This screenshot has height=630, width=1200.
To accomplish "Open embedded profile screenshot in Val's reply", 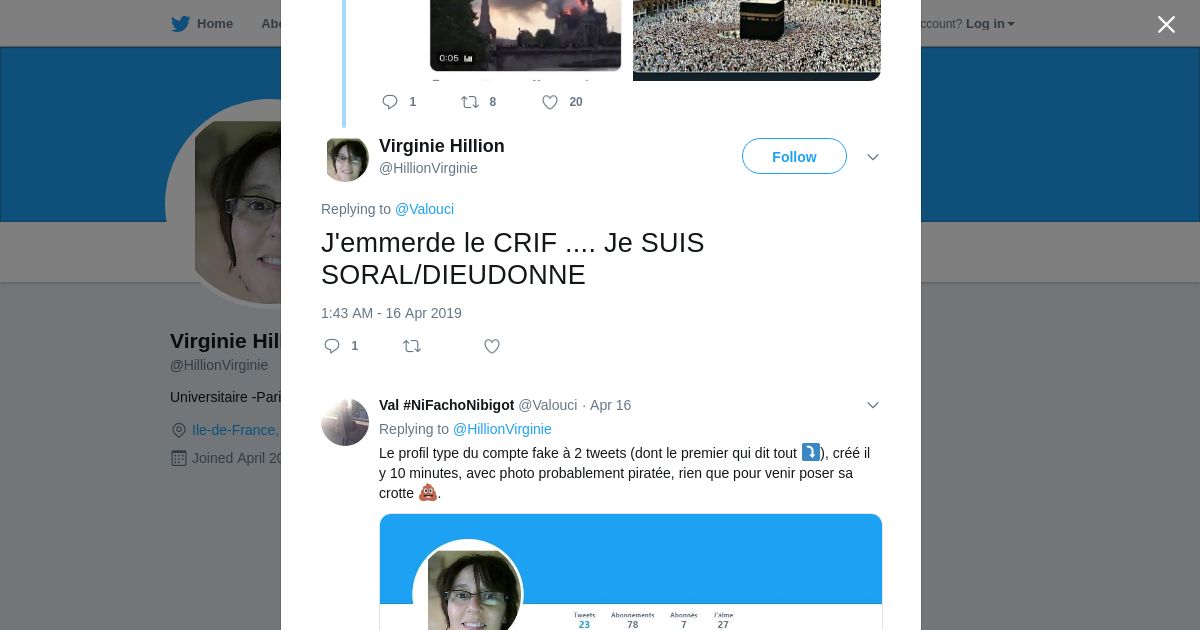I will coord(631,572).
